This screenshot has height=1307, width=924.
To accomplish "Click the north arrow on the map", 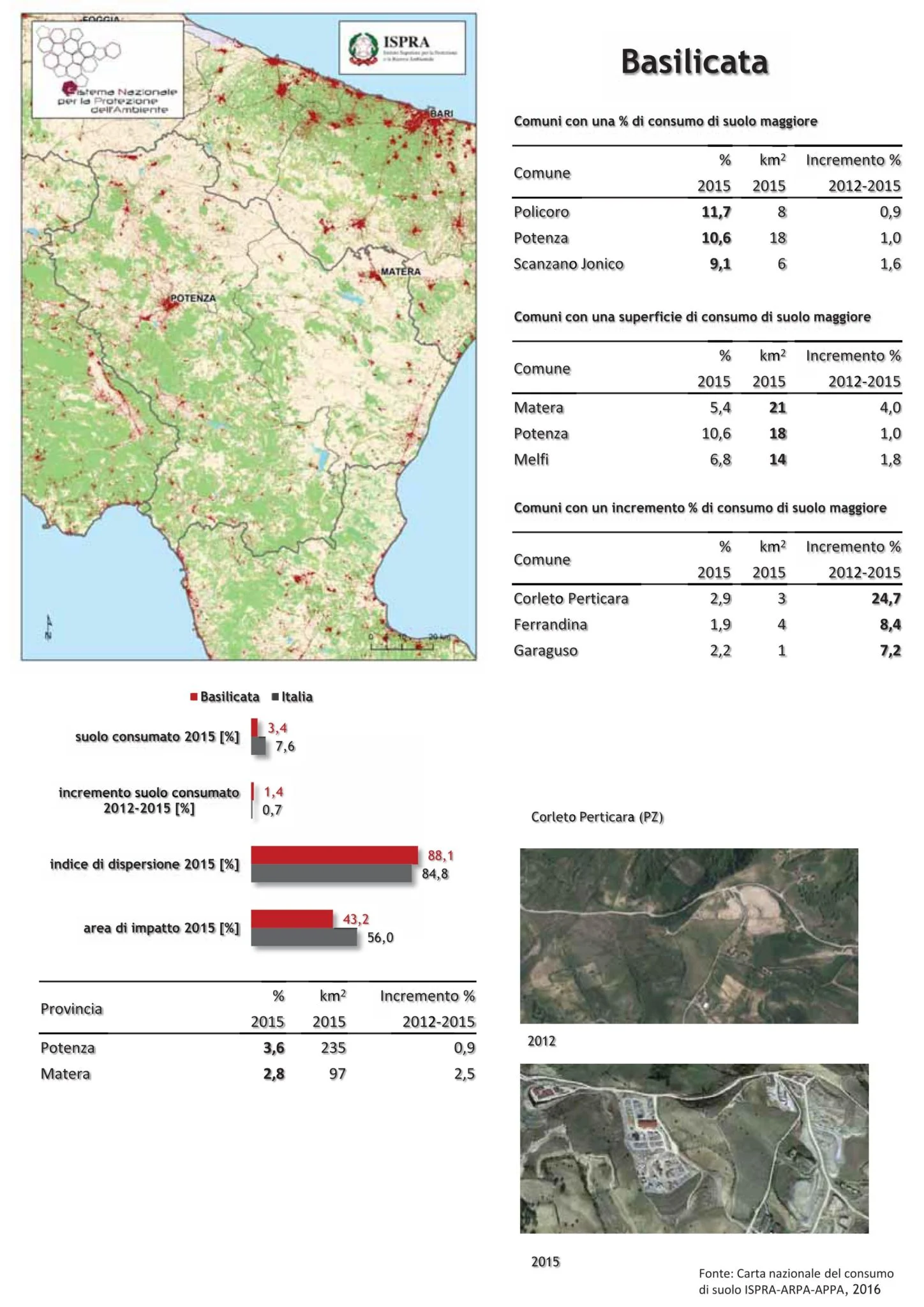I will point(49,627).
